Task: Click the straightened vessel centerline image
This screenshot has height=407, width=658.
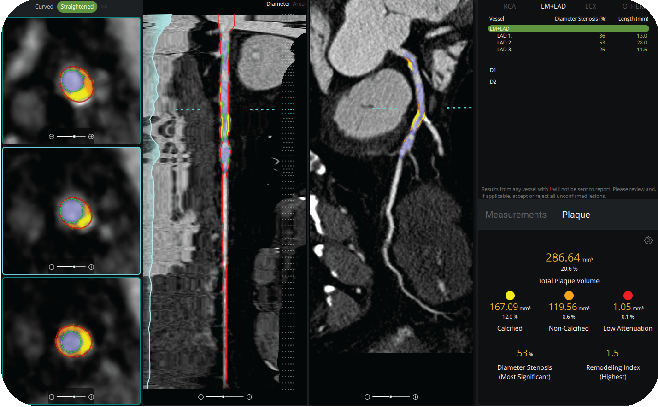Action: pyautogui.click(x=225, y=201)
